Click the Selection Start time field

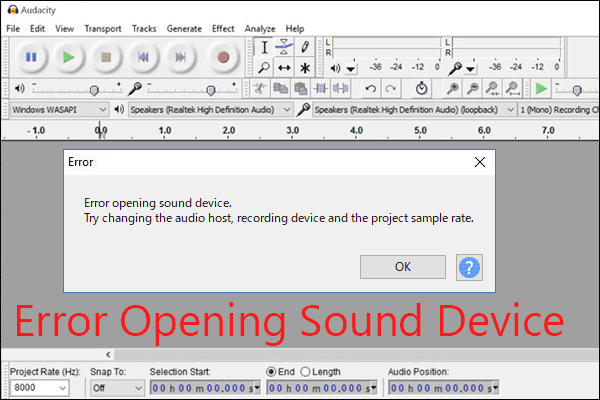[205, 388]
